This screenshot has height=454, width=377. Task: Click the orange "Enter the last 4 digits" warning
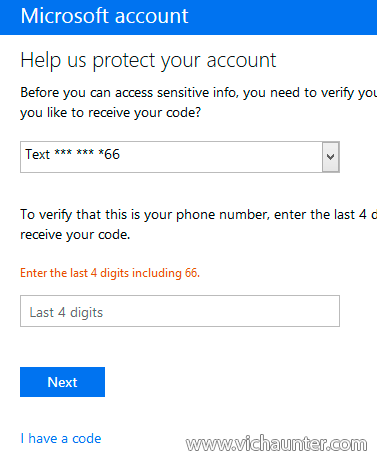(110, 273)
